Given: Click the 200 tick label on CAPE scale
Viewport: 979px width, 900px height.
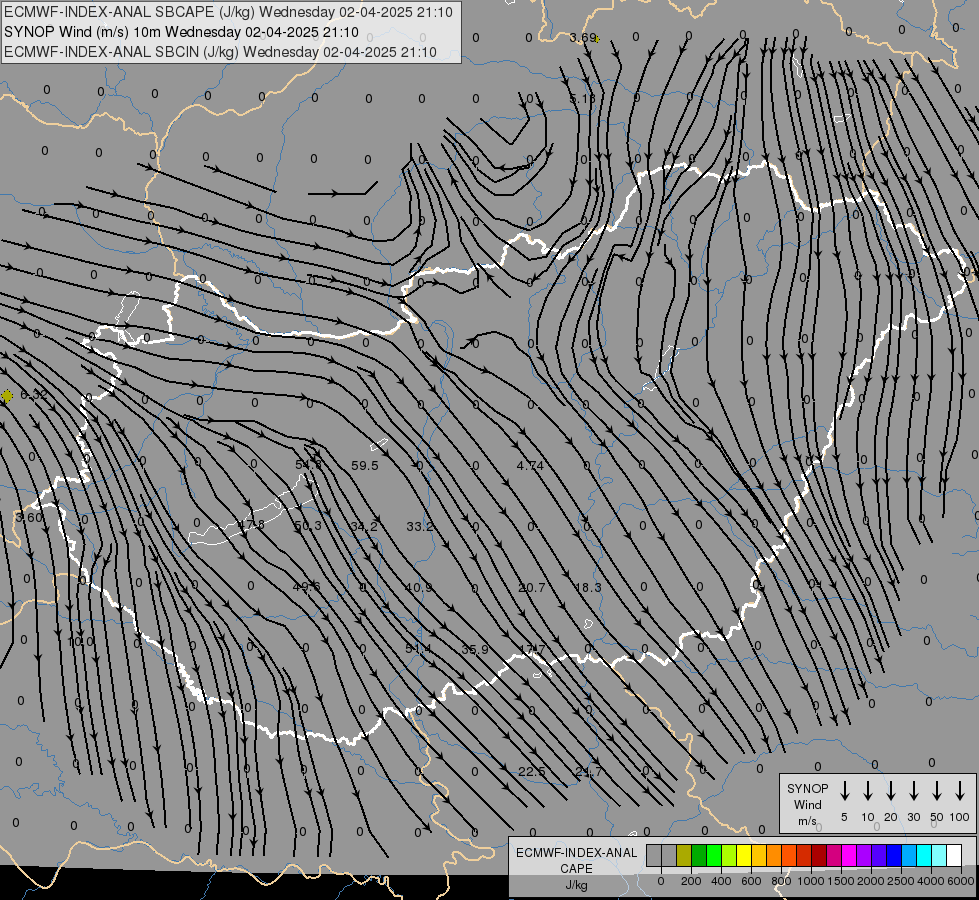Looking at the screenshot, I should tap(691, 881).
